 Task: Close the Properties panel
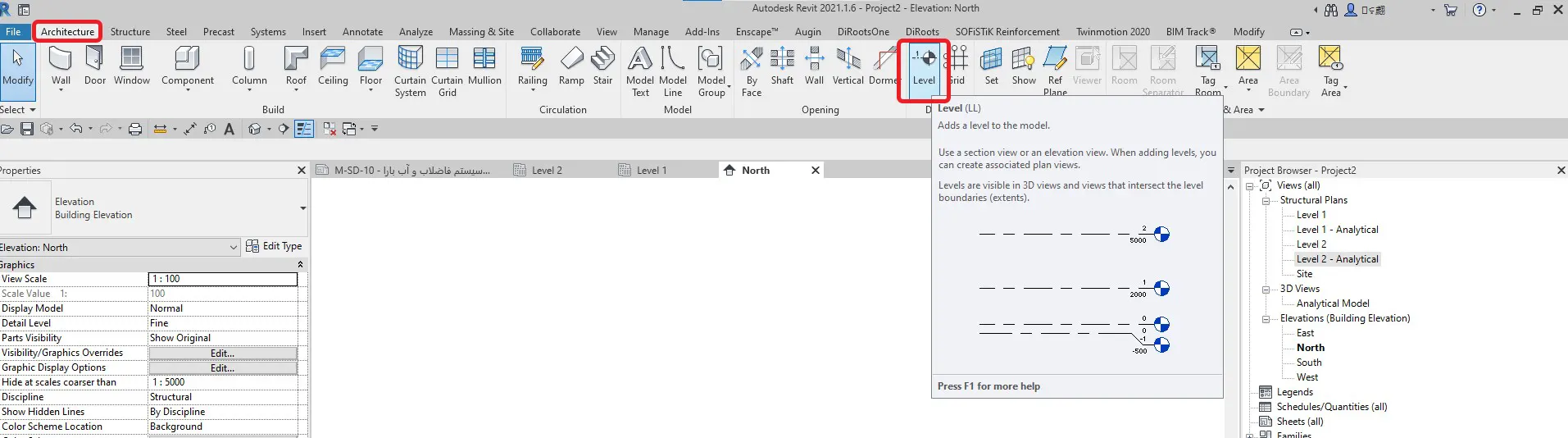coord(301,171)
